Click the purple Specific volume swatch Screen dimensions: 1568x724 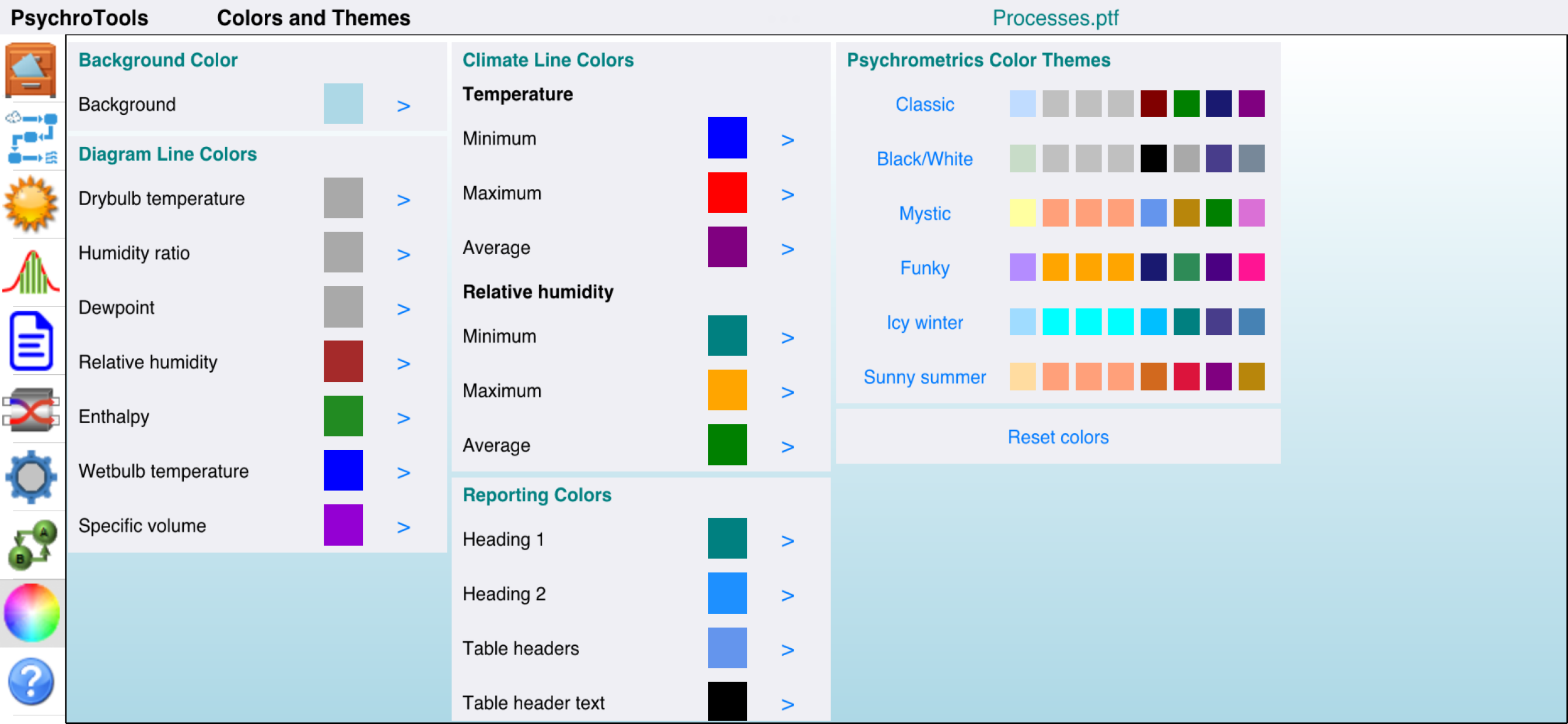point(342,525)
